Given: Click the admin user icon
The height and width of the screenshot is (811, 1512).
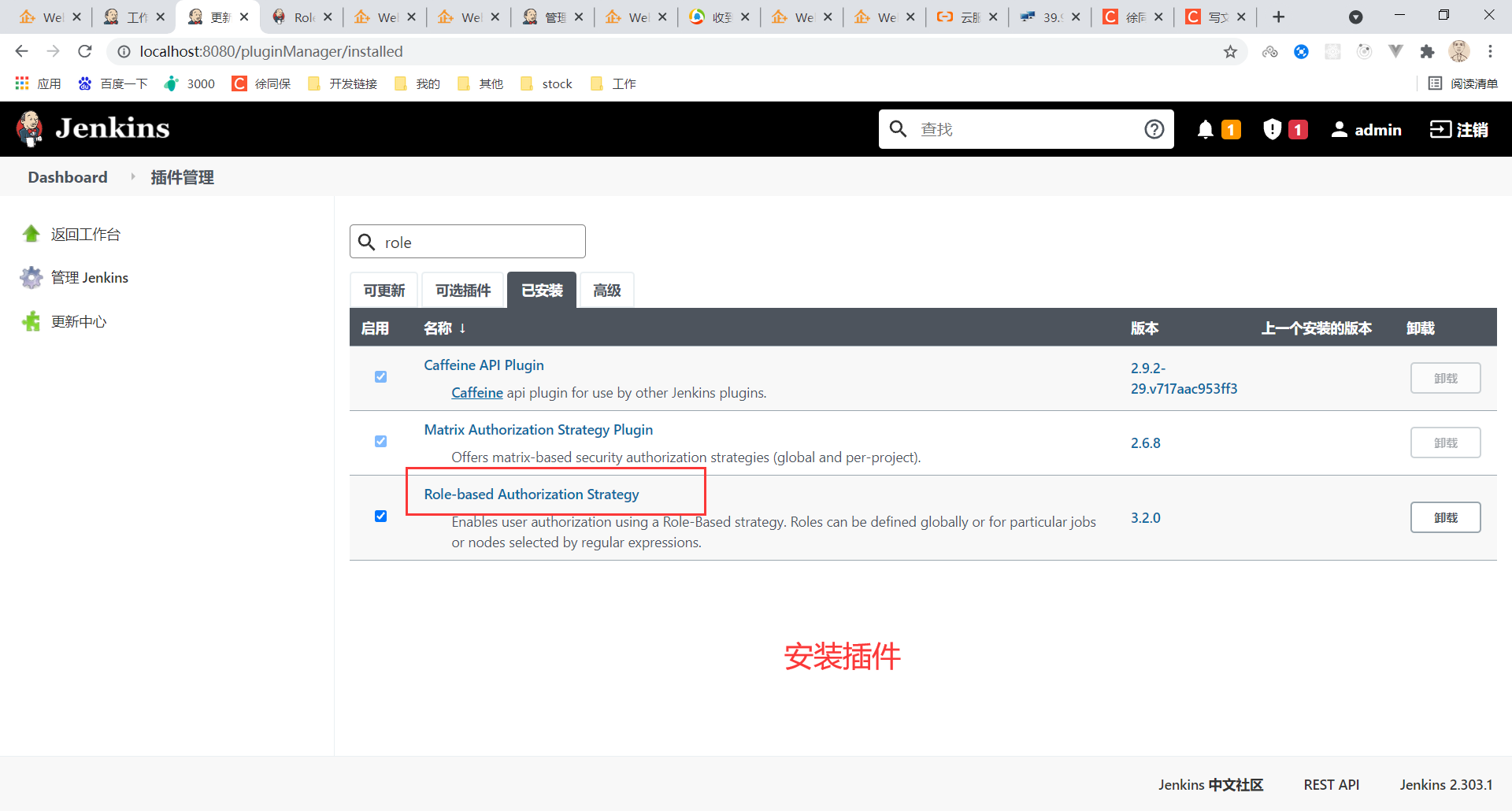Looking at the screenshot, I should 1339,129.
